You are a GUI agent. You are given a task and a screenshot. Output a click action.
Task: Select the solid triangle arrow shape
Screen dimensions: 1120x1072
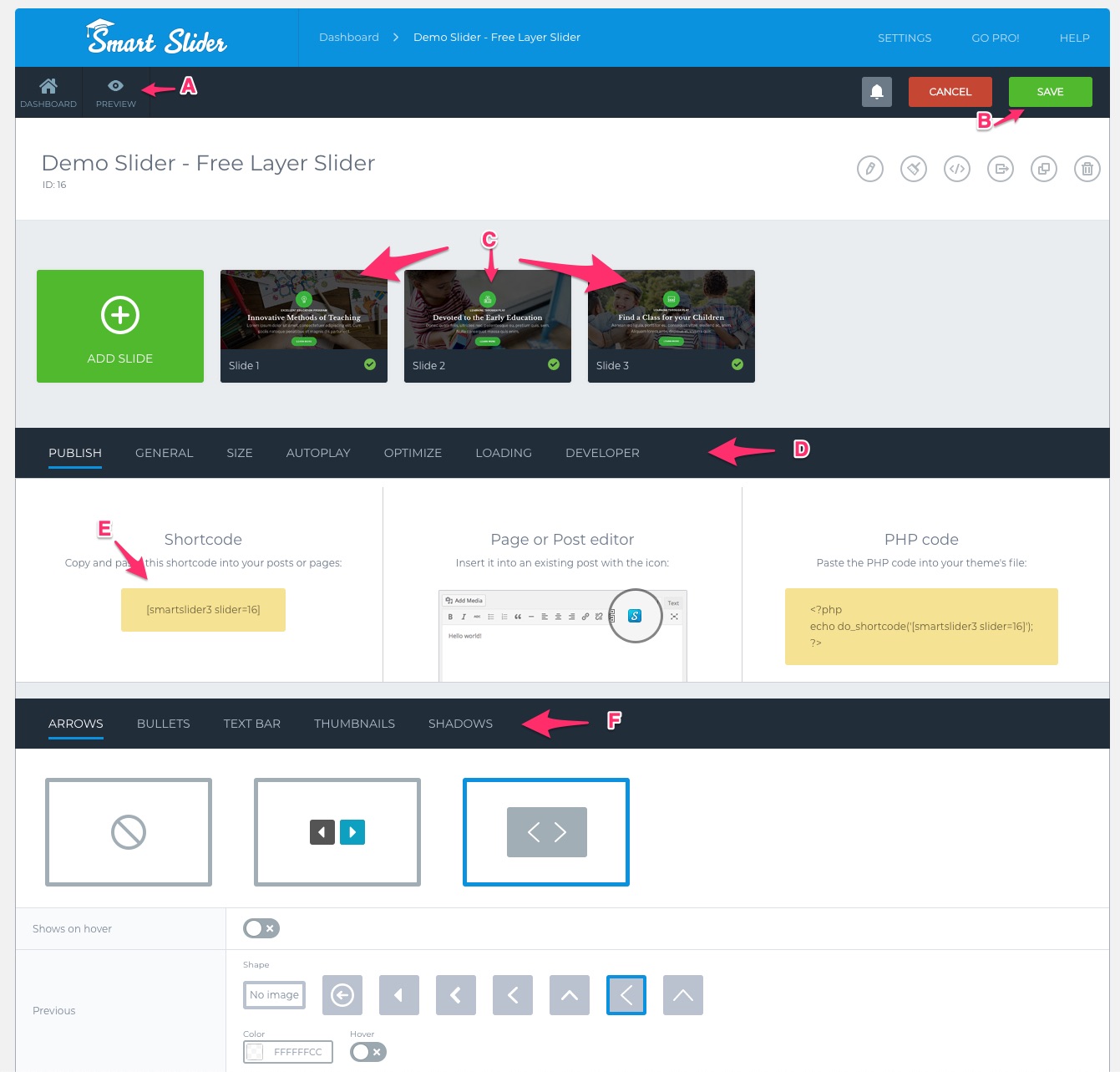coord(399,995)
